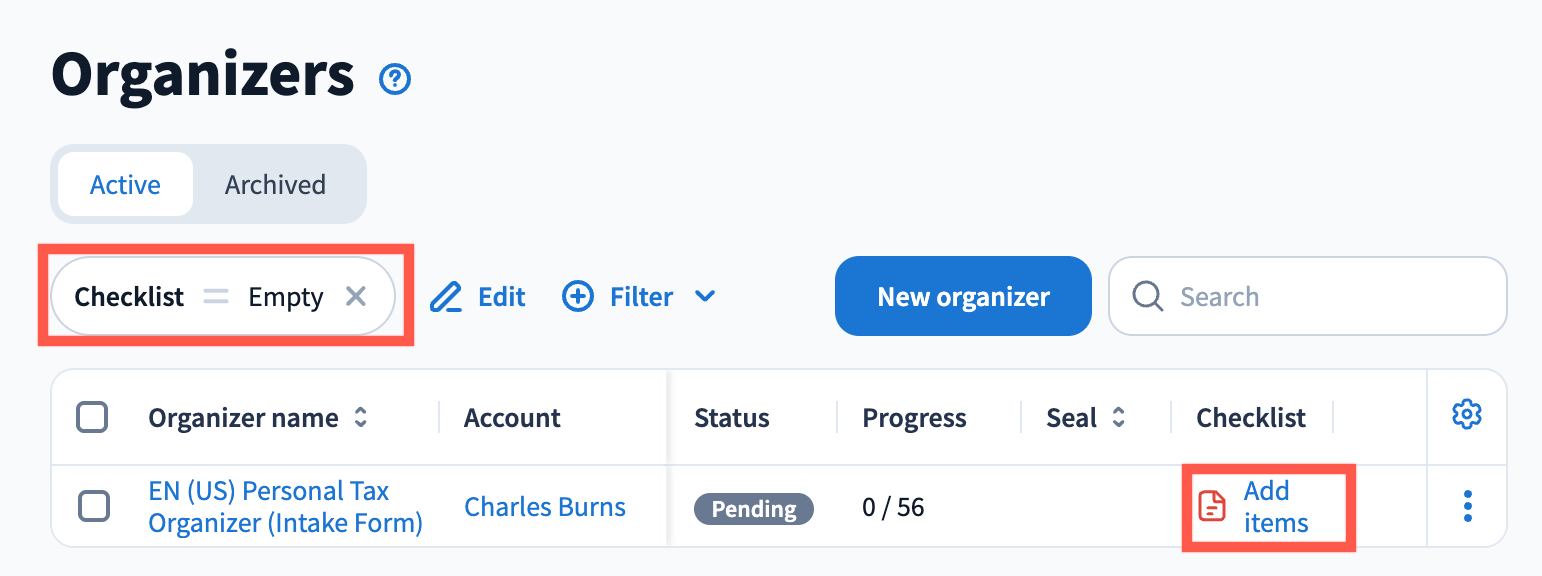Click the equals operator in Checklist filter

(x=216, y=297)
